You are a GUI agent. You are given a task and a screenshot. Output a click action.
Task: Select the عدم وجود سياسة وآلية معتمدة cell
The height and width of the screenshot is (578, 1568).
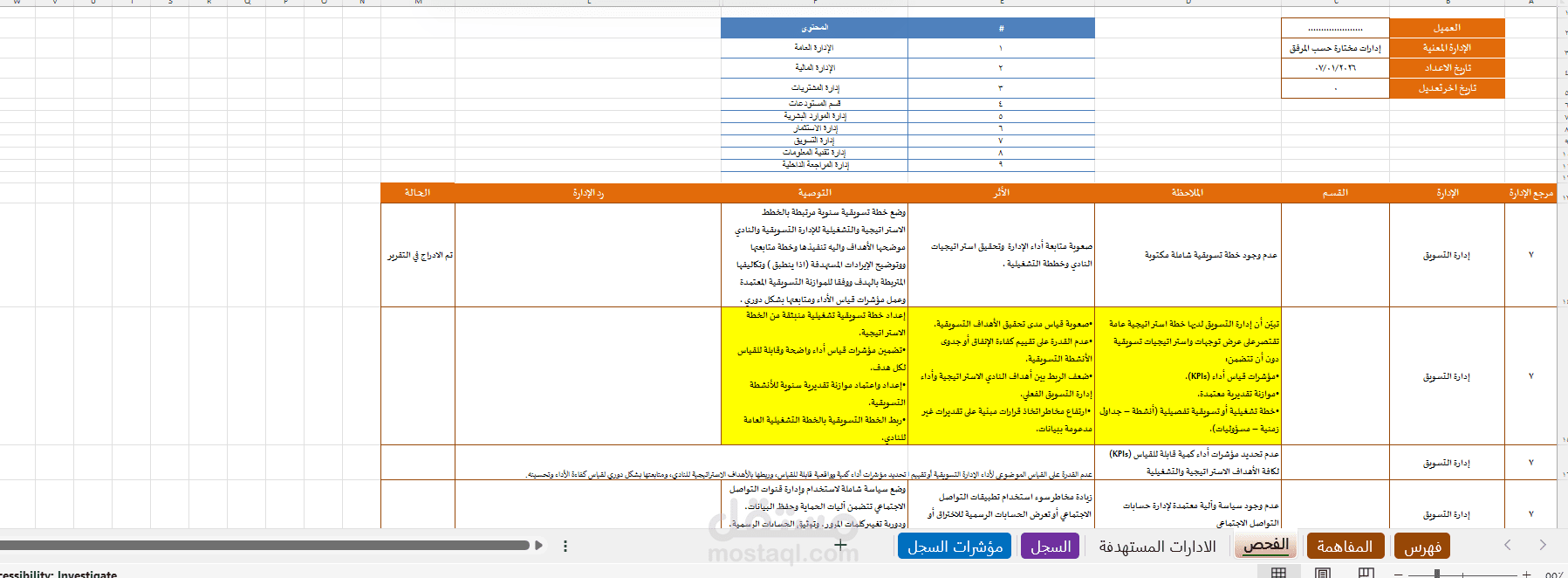(1188, 505)
